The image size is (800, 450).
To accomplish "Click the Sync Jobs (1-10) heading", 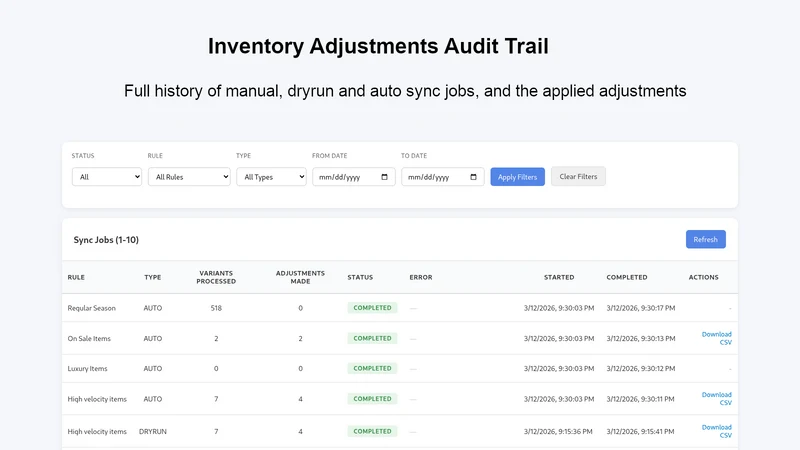I will click(106, 240).
